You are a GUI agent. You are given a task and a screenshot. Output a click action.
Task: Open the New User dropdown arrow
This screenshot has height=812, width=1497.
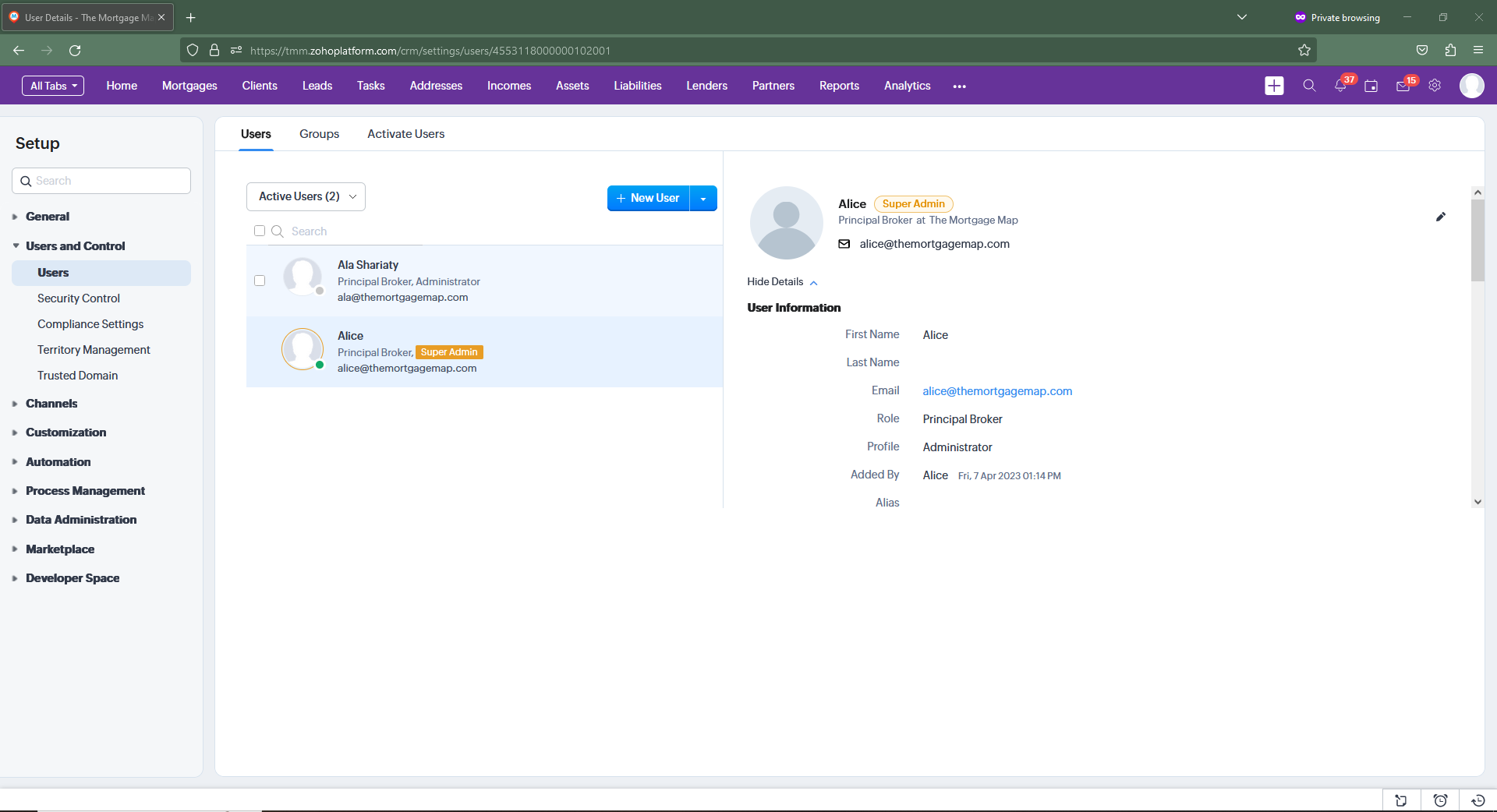point(703,199)
